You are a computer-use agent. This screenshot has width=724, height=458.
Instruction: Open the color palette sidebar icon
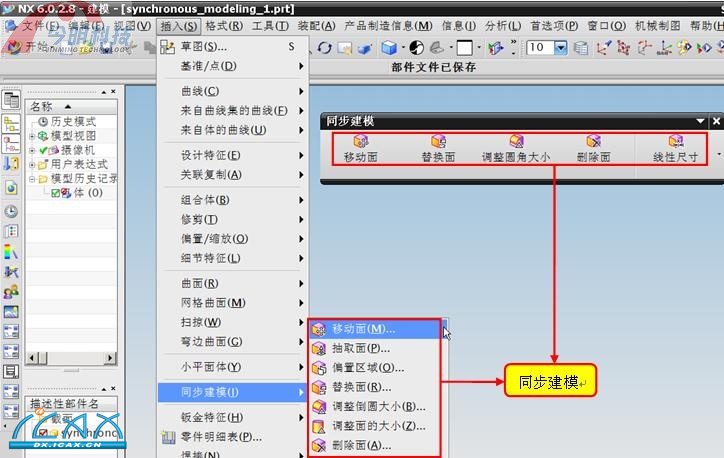[x=11, y=252]
